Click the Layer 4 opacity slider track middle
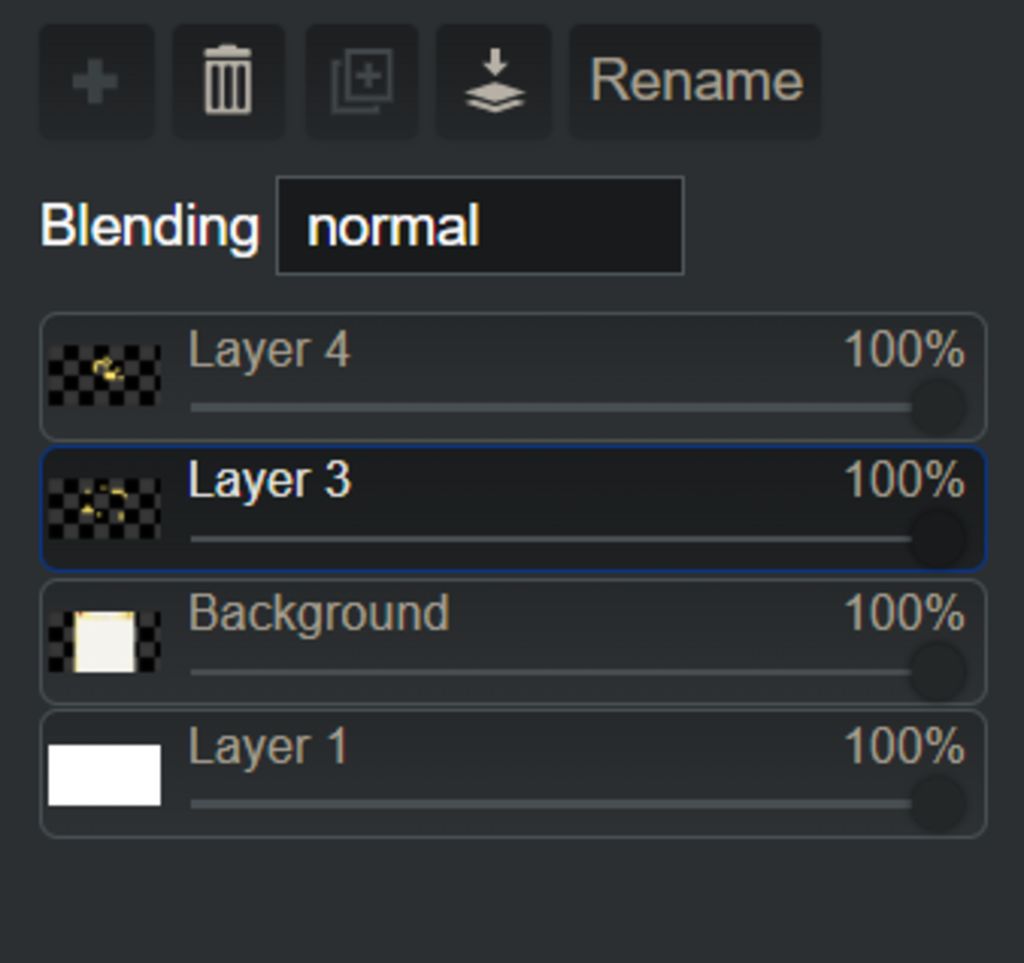Viewport: 1024px width, 963px height. tap(551, 407)
